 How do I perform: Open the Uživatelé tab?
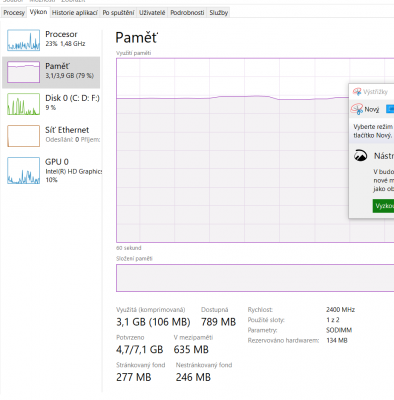[x=152, y=13]
